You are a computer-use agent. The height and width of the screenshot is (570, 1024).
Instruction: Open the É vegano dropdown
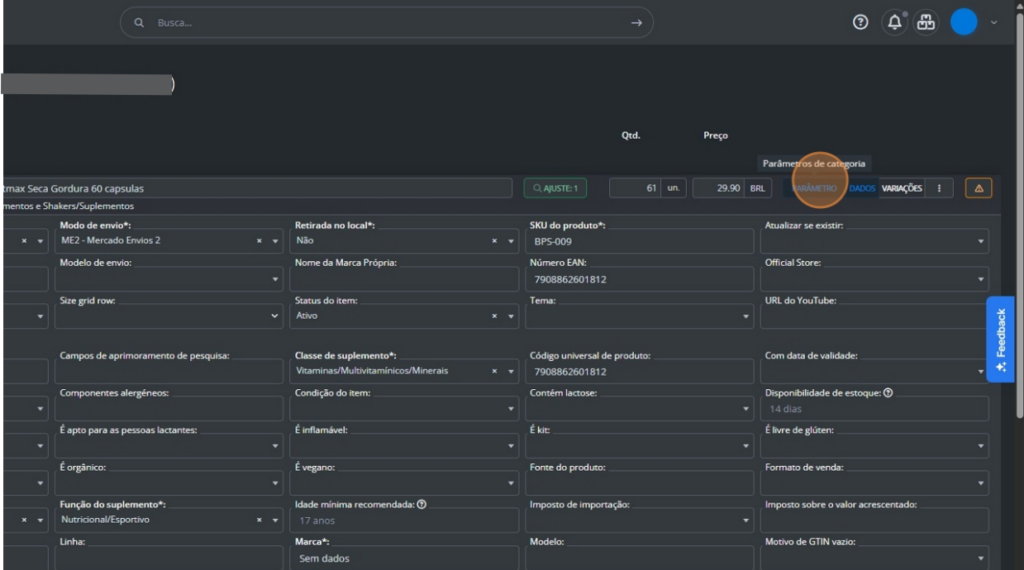(x=510, y=484)
